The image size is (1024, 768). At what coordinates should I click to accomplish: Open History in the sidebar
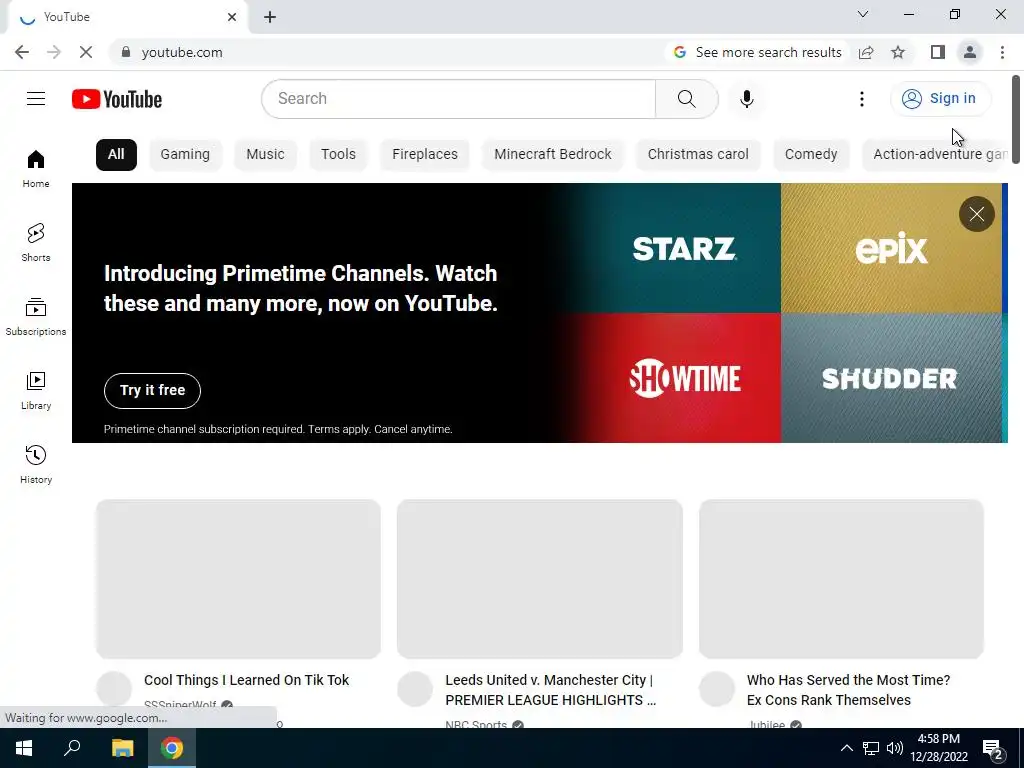[x=36, y=464]
